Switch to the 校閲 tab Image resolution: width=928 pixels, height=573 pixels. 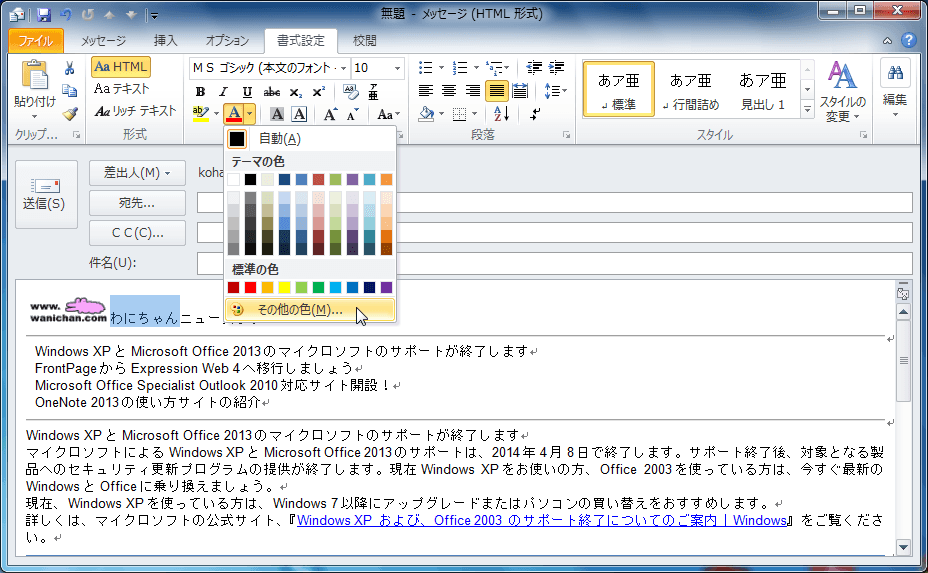[x=365, y=40]
